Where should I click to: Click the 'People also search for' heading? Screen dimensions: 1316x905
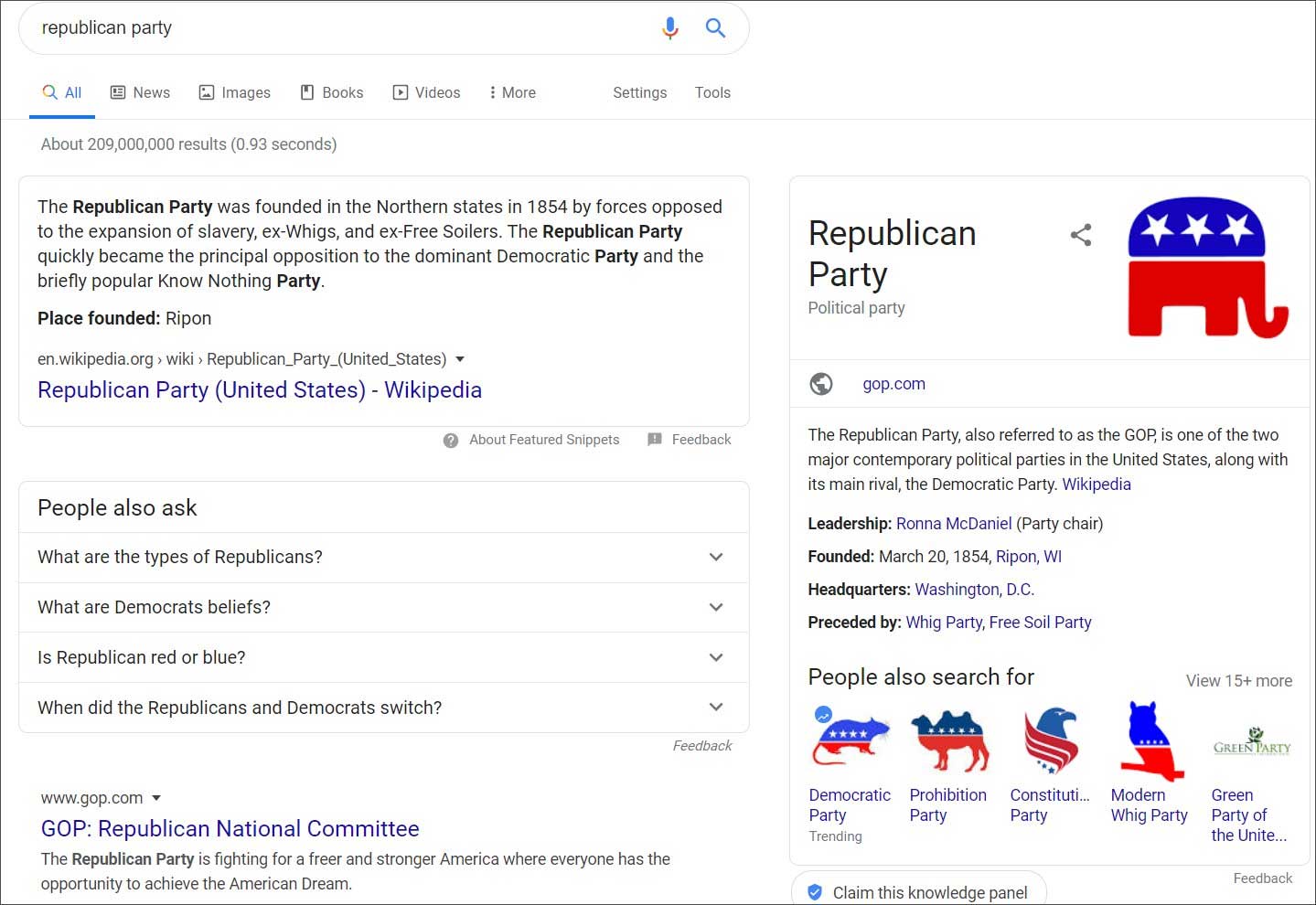pyautogui.click(x=921, y=677)
